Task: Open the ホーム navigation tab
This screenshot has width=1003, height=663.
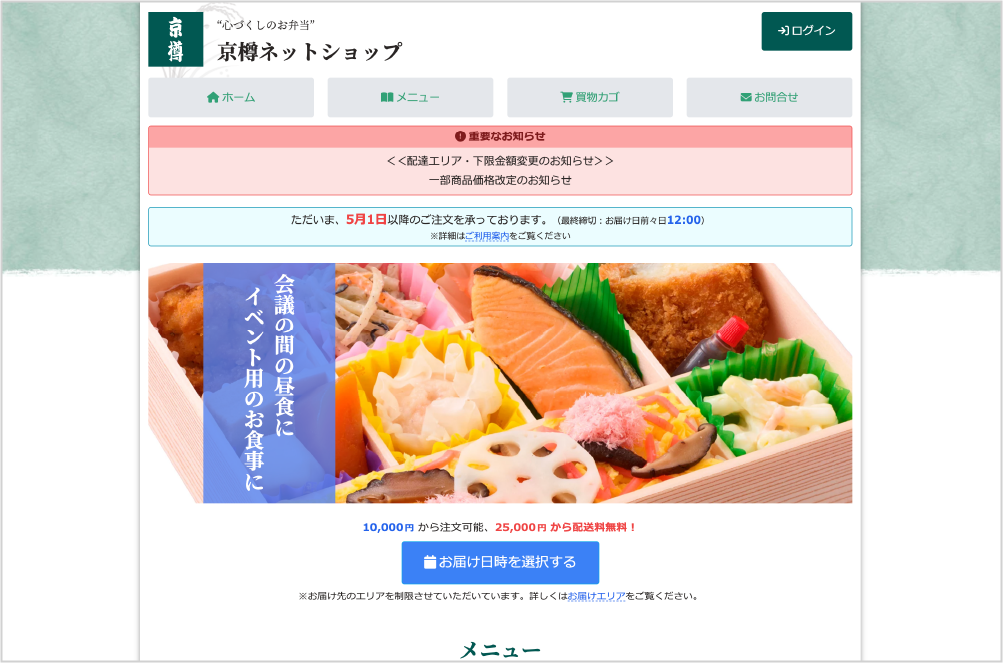Action: pyautogui.click(x=231, y=97)
